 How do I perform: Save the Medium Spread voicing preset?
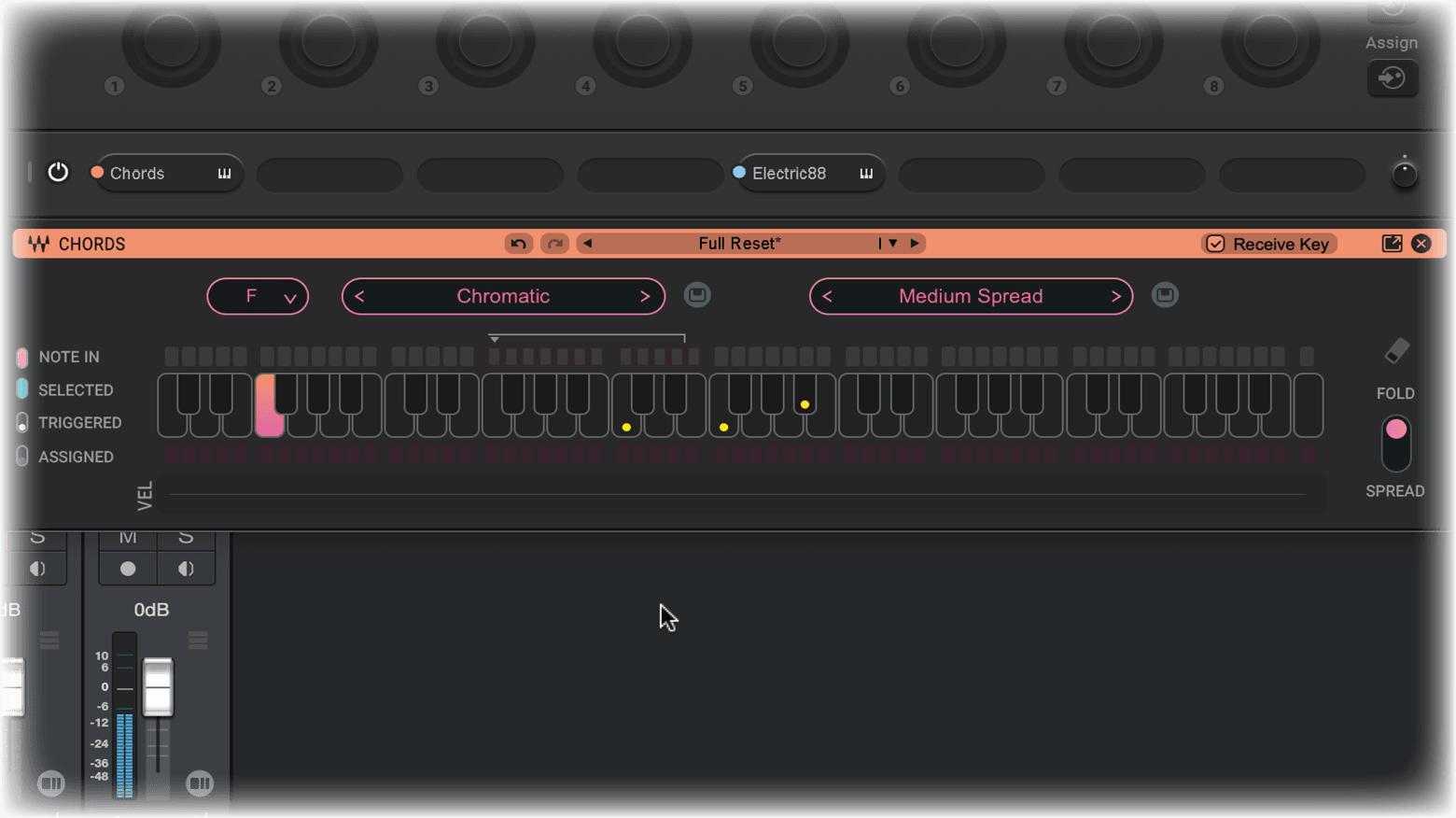[1165, 295]
